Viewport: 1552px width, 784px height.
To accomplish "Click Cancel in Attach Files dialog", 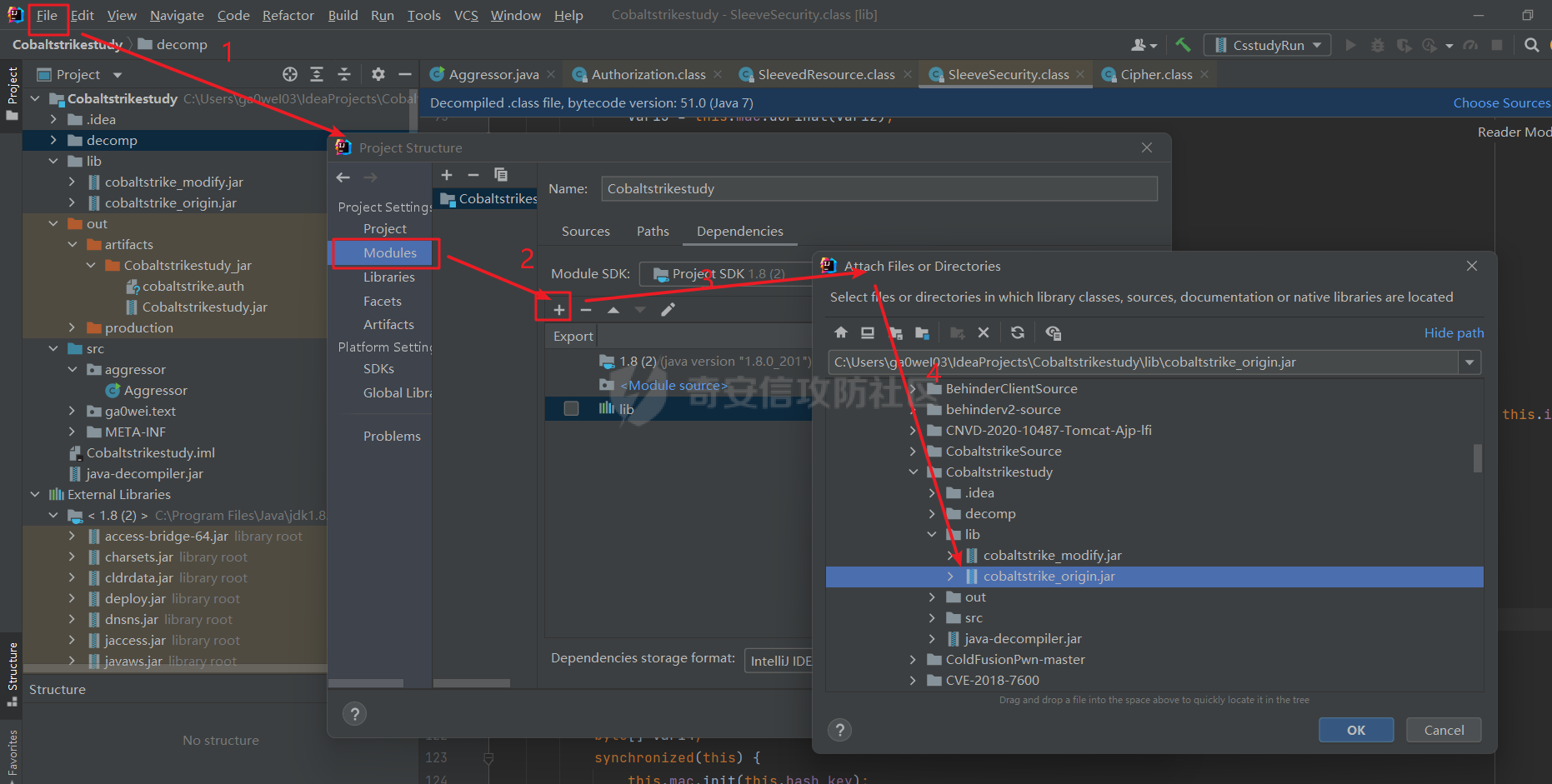I will pos(1444,730).
